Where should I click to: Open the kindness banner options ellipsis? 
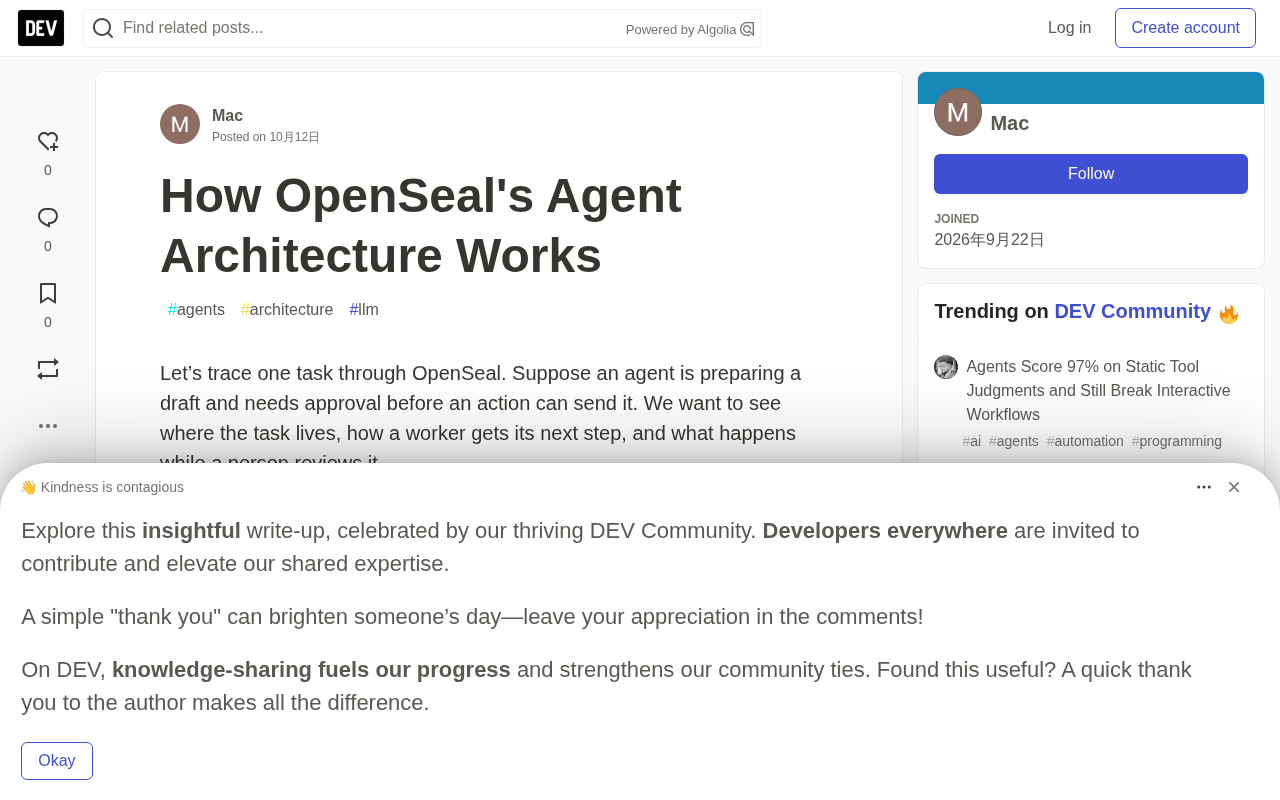pyautogui.click(x=1204, y=487)
